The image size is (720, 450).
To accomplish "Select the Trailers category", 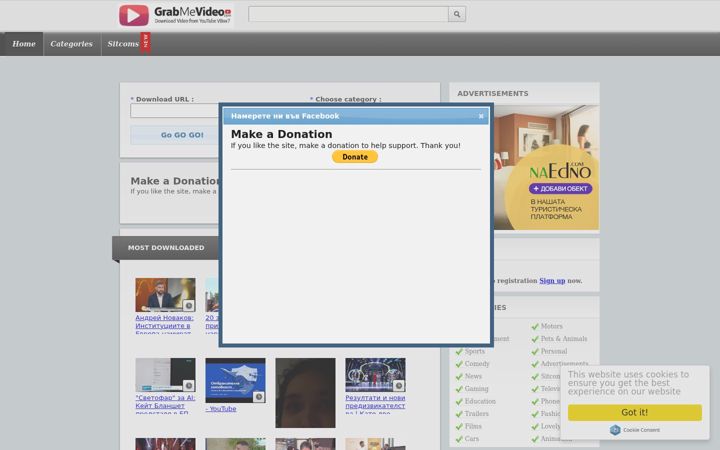I will click(476, 414).
